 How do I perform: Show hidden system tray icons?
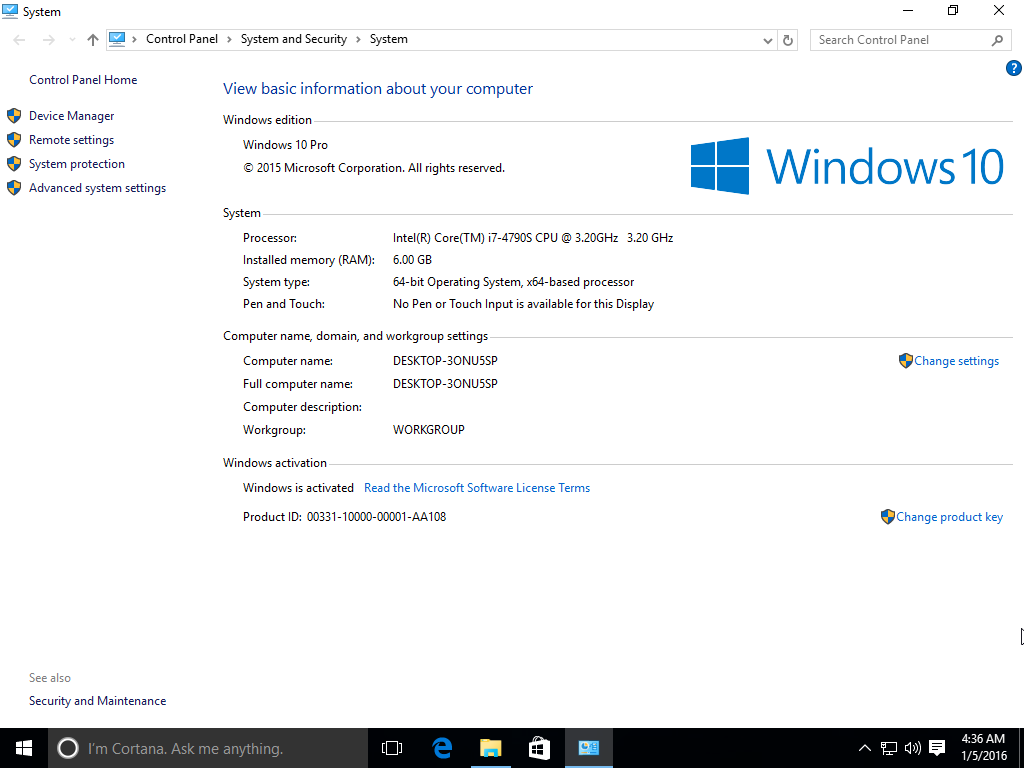(x=865, y=748)
